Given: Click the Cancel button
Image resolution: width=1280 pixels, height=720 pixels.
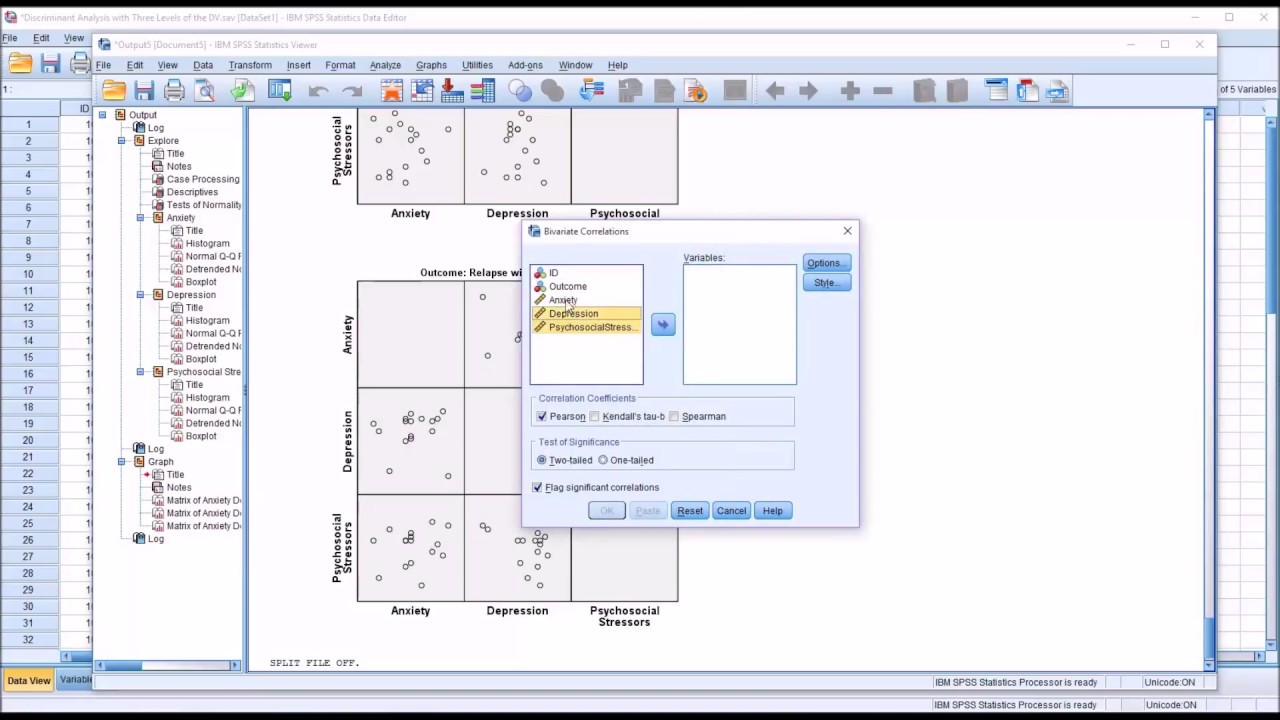Looking at the screenshot, I should (x=731, y=511).
